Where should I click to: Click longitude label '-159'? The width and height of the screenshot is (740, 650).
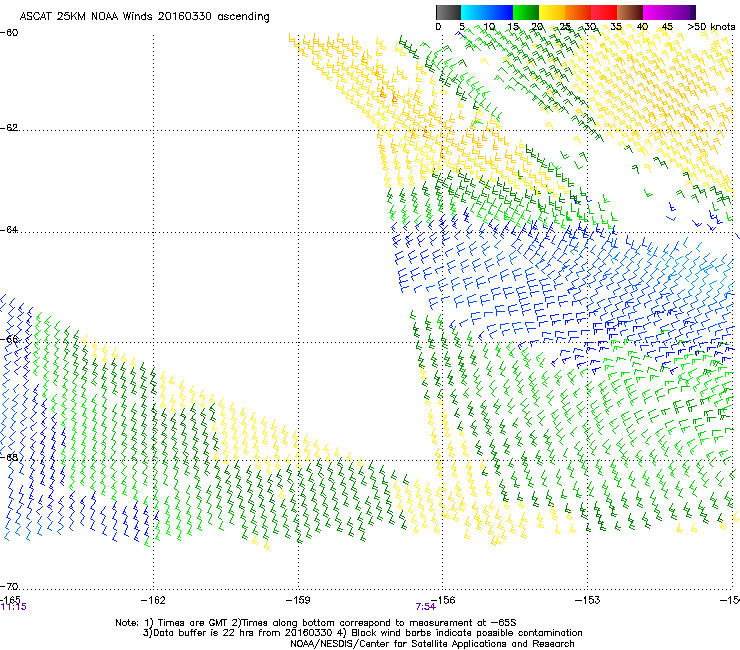(298, 600)
